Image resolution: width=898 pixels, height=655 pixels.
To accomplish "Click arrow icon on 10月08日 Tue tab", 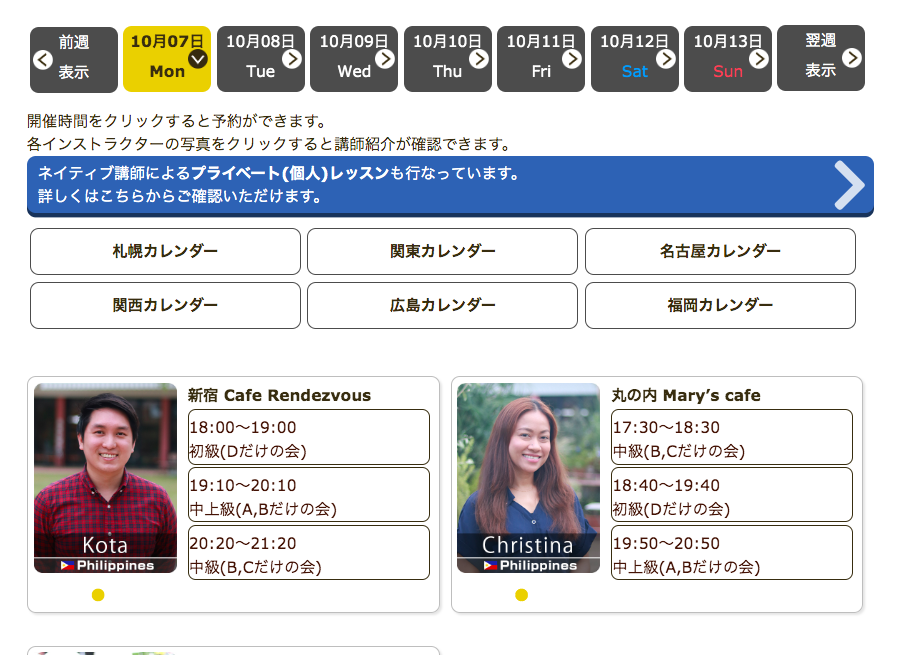I will click(292, 58).
